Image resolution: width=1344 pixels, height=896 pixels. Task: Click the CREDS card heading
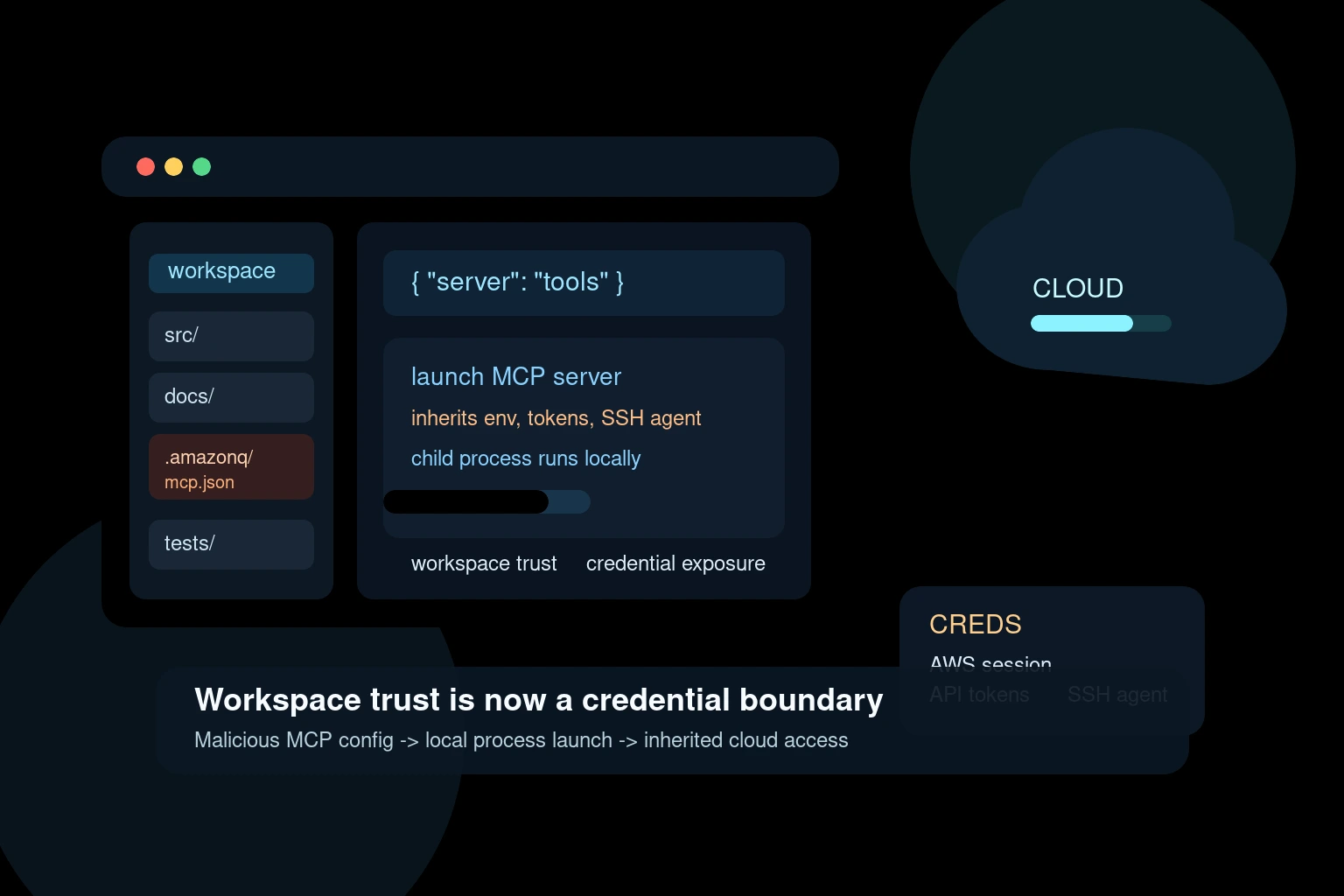976,624
